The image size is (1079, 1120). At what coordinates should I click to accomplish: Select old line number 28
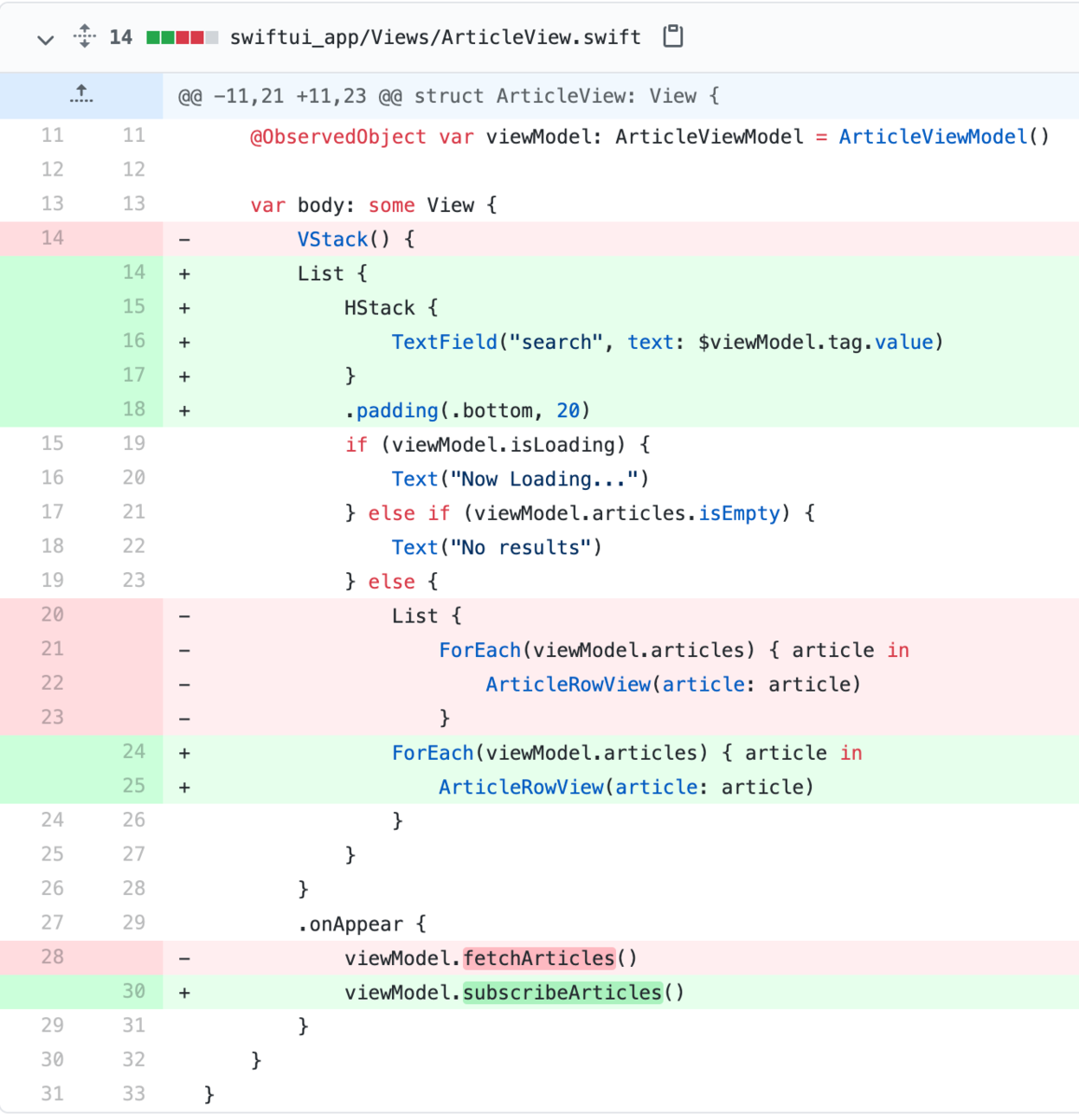52,957
